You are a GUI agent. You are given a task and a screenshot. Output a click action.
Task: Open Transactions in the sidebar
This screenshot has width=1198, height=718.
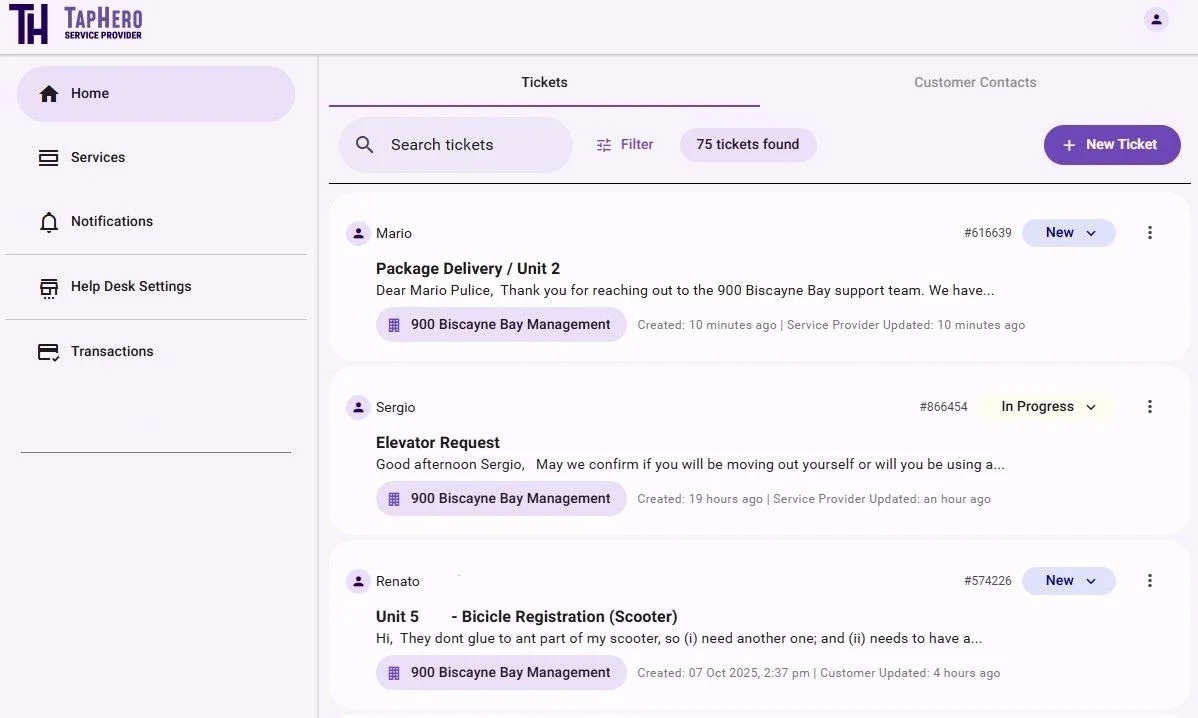156,351
